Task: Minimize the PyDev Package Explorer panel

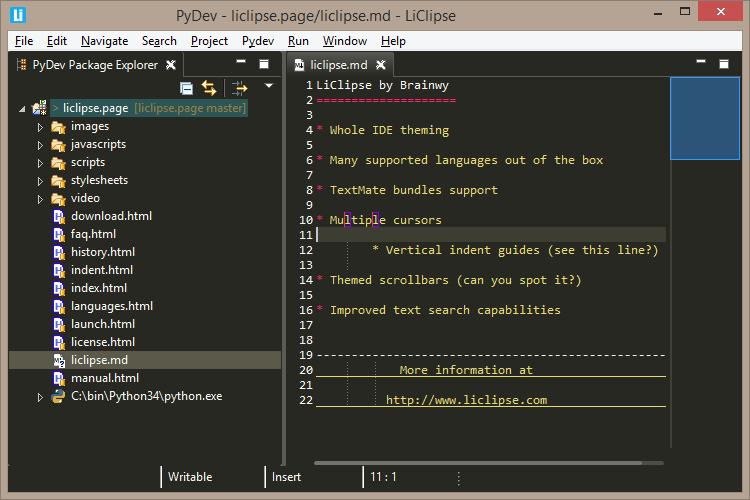Action: coord(243,64)
